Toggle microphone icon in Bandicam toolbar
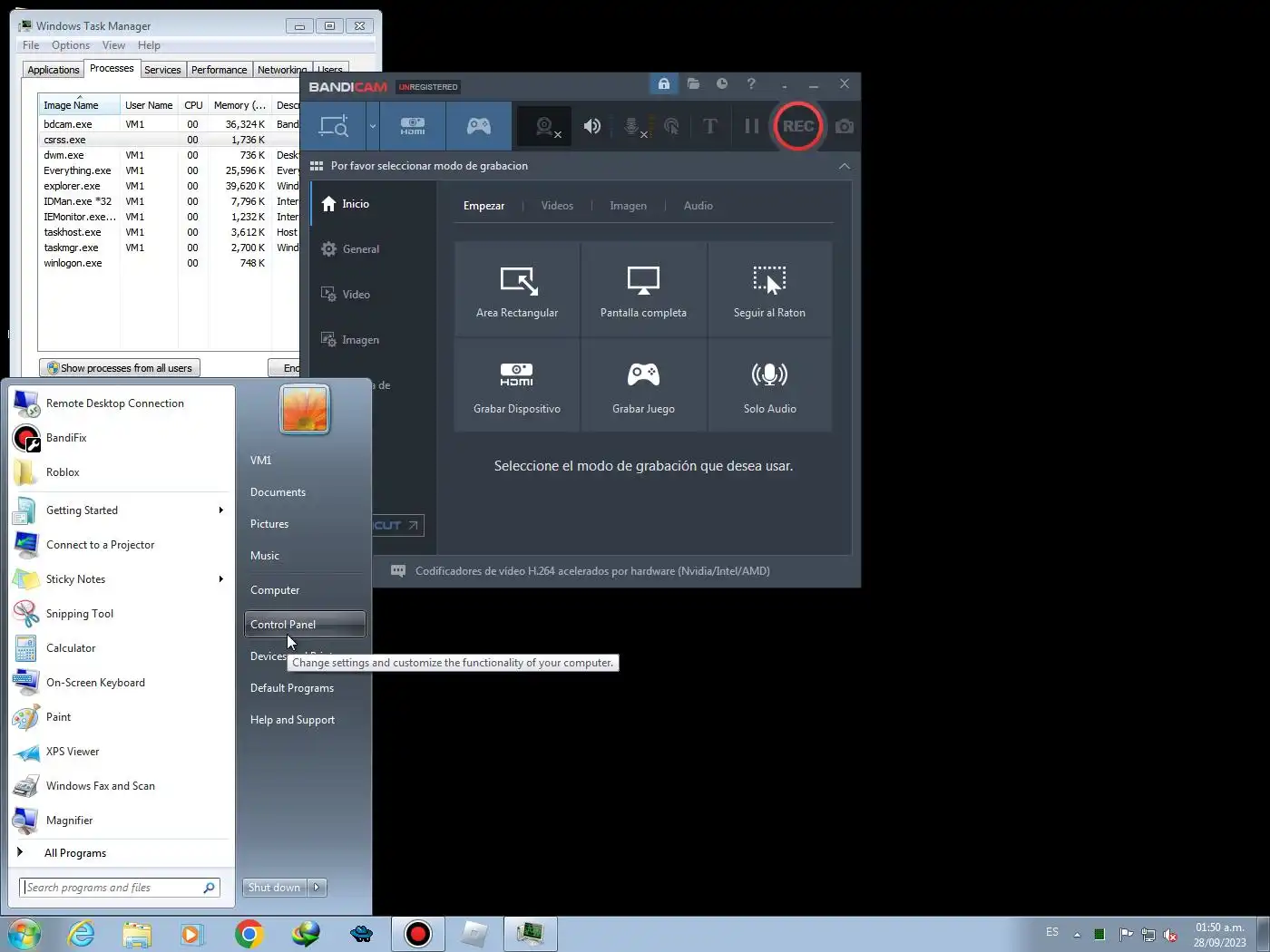 click(x=633, y=127)
